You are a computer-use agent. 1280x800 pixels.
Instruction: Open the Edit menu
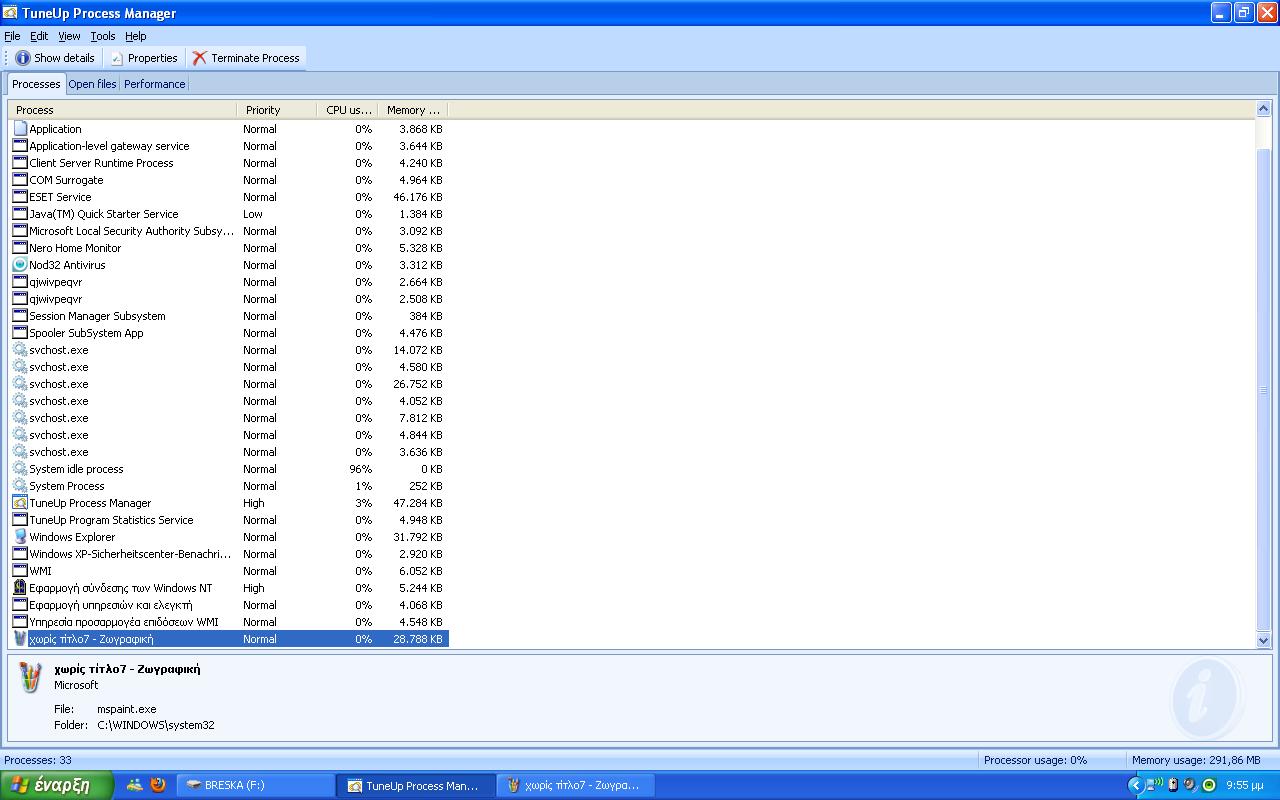point(39,36)
